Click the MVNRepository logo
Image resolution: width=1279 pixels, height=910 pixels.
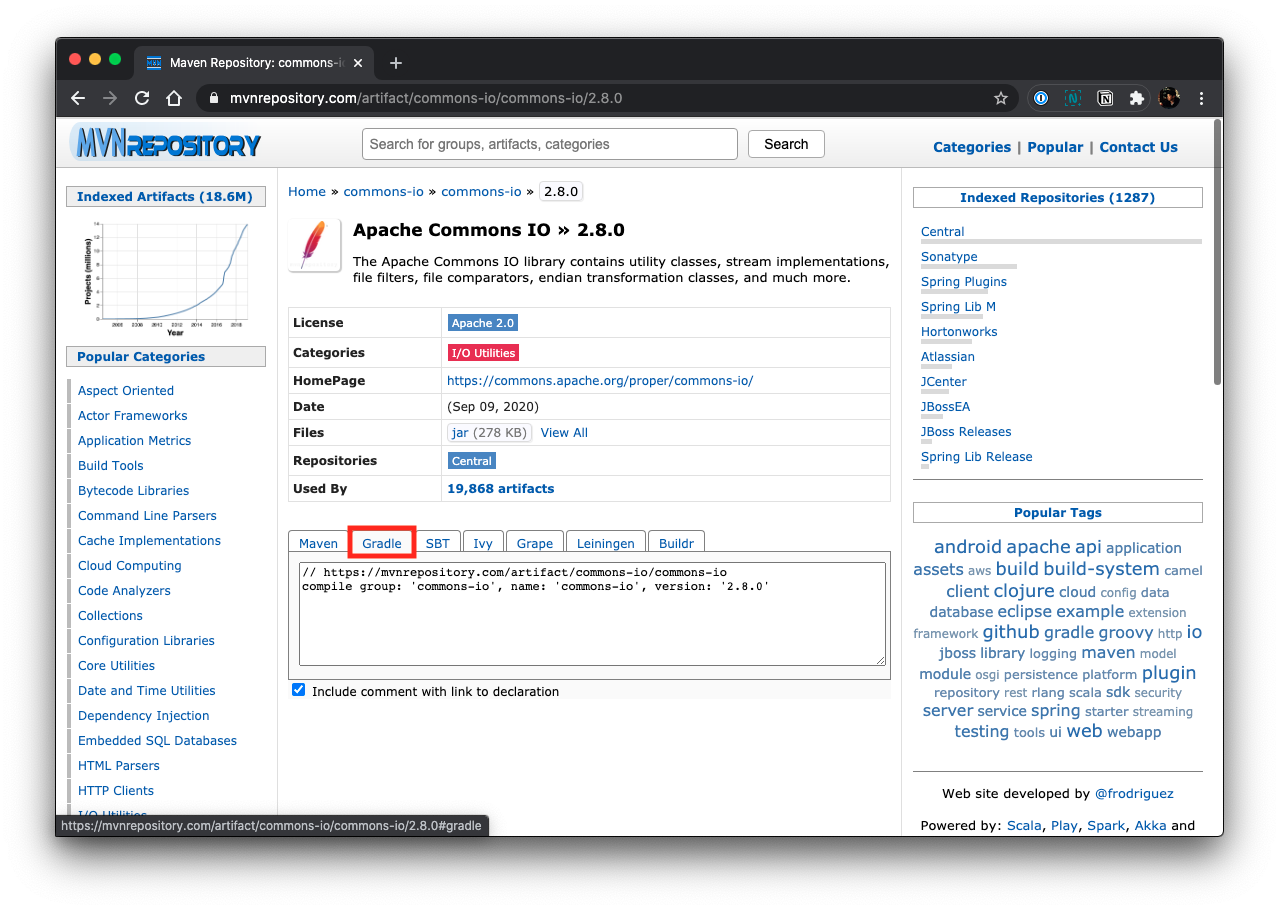pyautogui.click(x=166, y=144)
